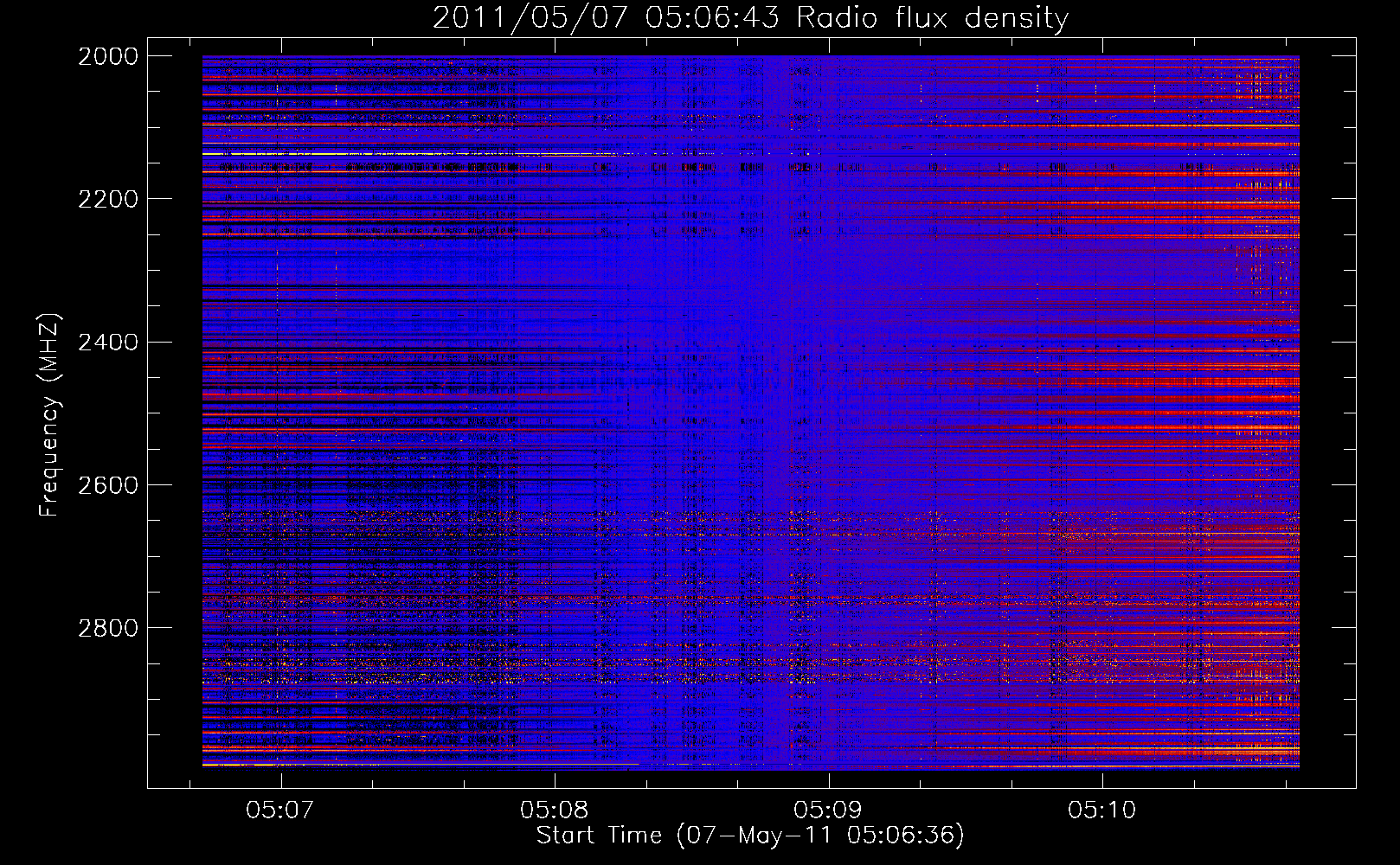Click the 05:08 time axis label

pyautogui.click(x=553, y=811)
